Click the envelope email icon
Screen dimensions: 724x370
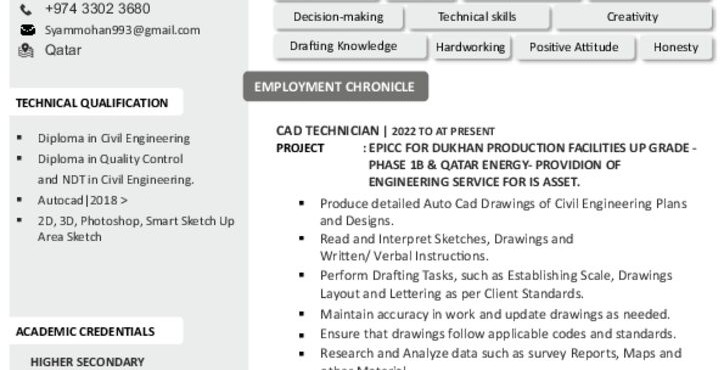click(27, 30)
